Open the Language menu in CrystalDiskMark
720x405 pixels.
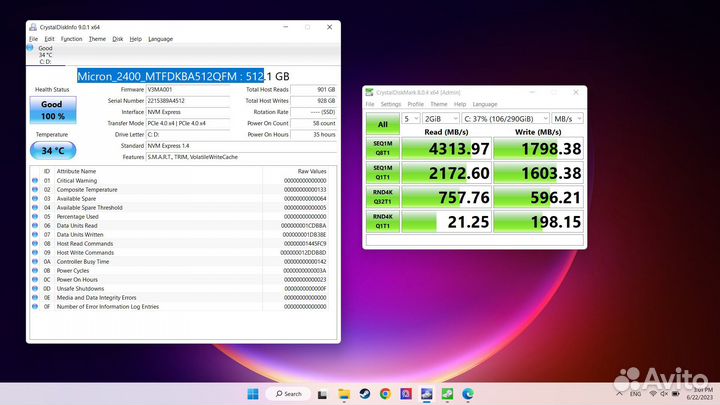tap(484, 104)
